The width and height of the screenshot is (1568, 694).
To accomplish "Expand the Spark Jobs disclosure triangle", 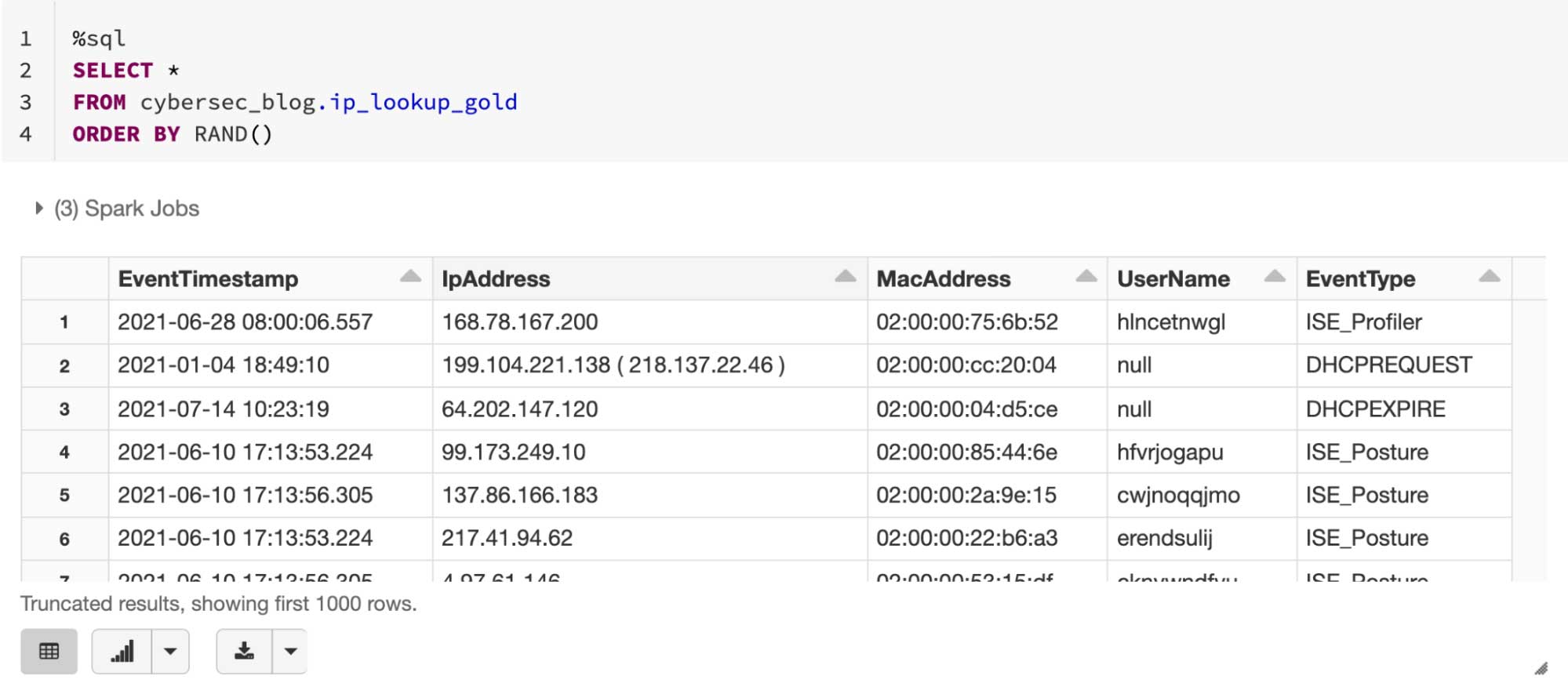I will 38,209.
